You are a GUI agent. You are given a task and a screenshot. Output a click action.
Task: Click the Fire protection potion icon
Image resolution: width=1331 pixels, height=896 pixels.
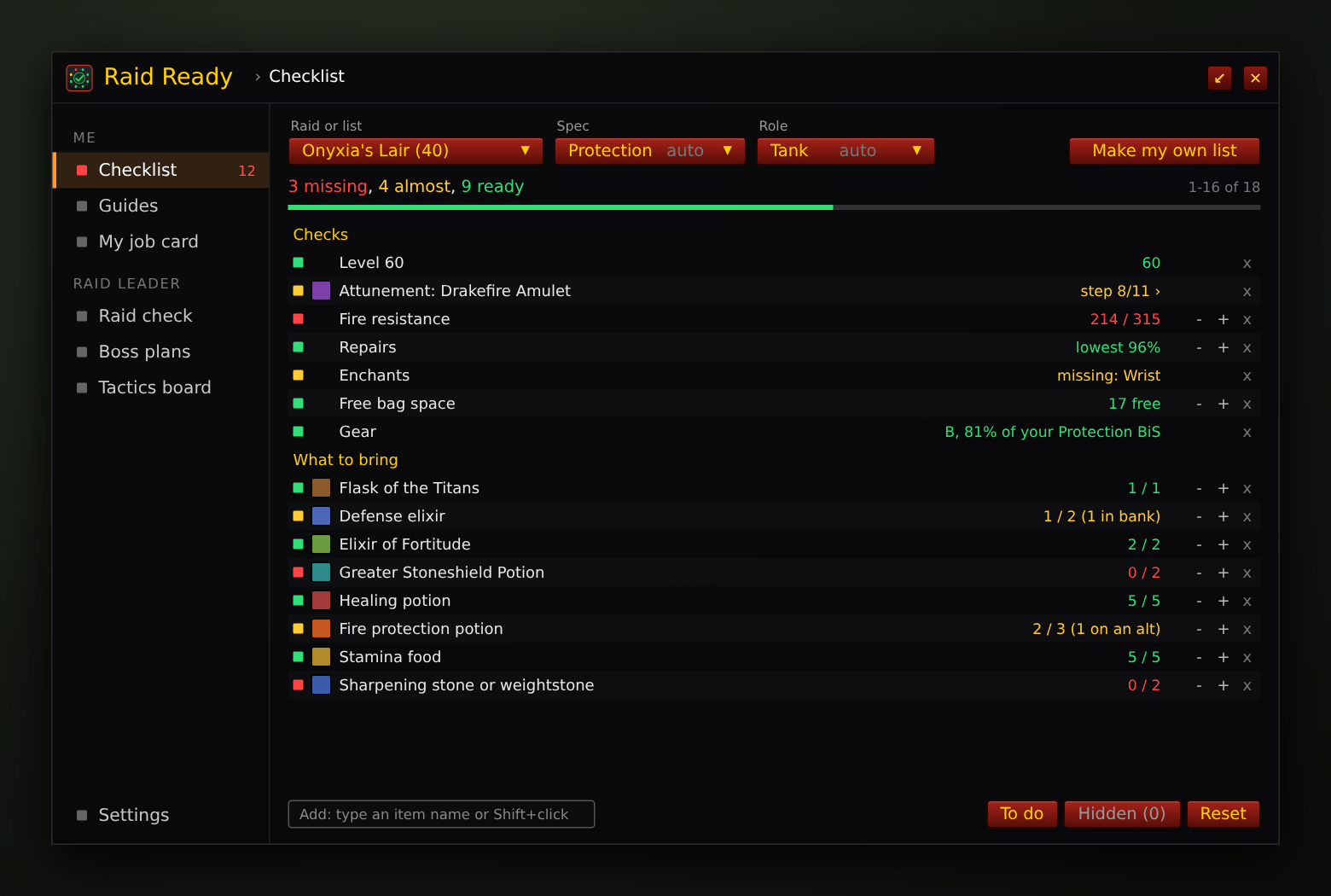(x=321, y=629)
